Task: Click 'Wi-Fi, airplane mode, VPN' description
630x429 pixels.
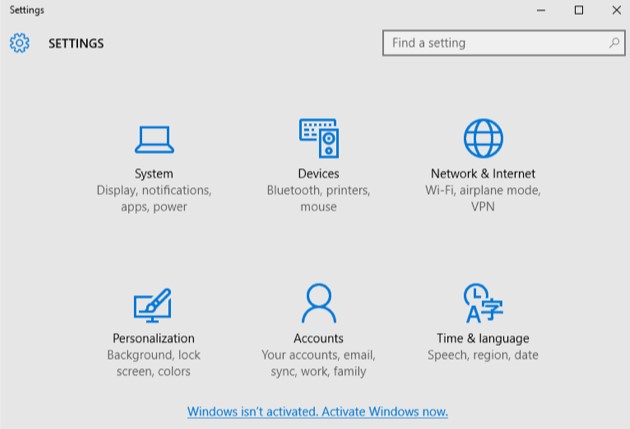Action: pyautogui.click(x=483, y=198)
